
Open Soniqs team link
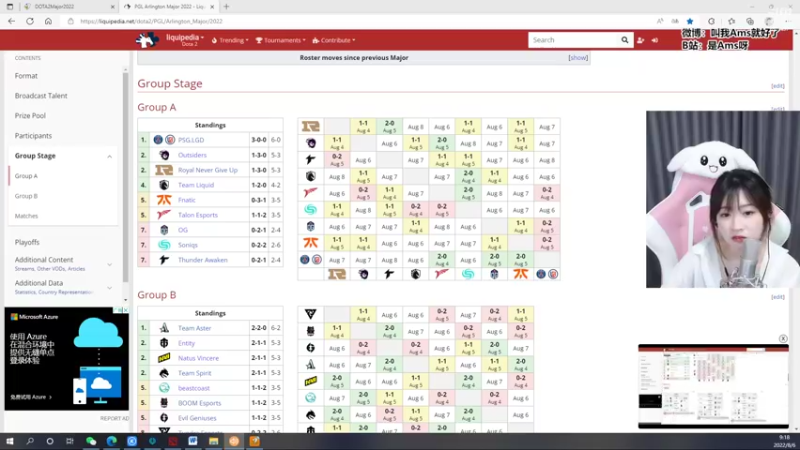188,245
